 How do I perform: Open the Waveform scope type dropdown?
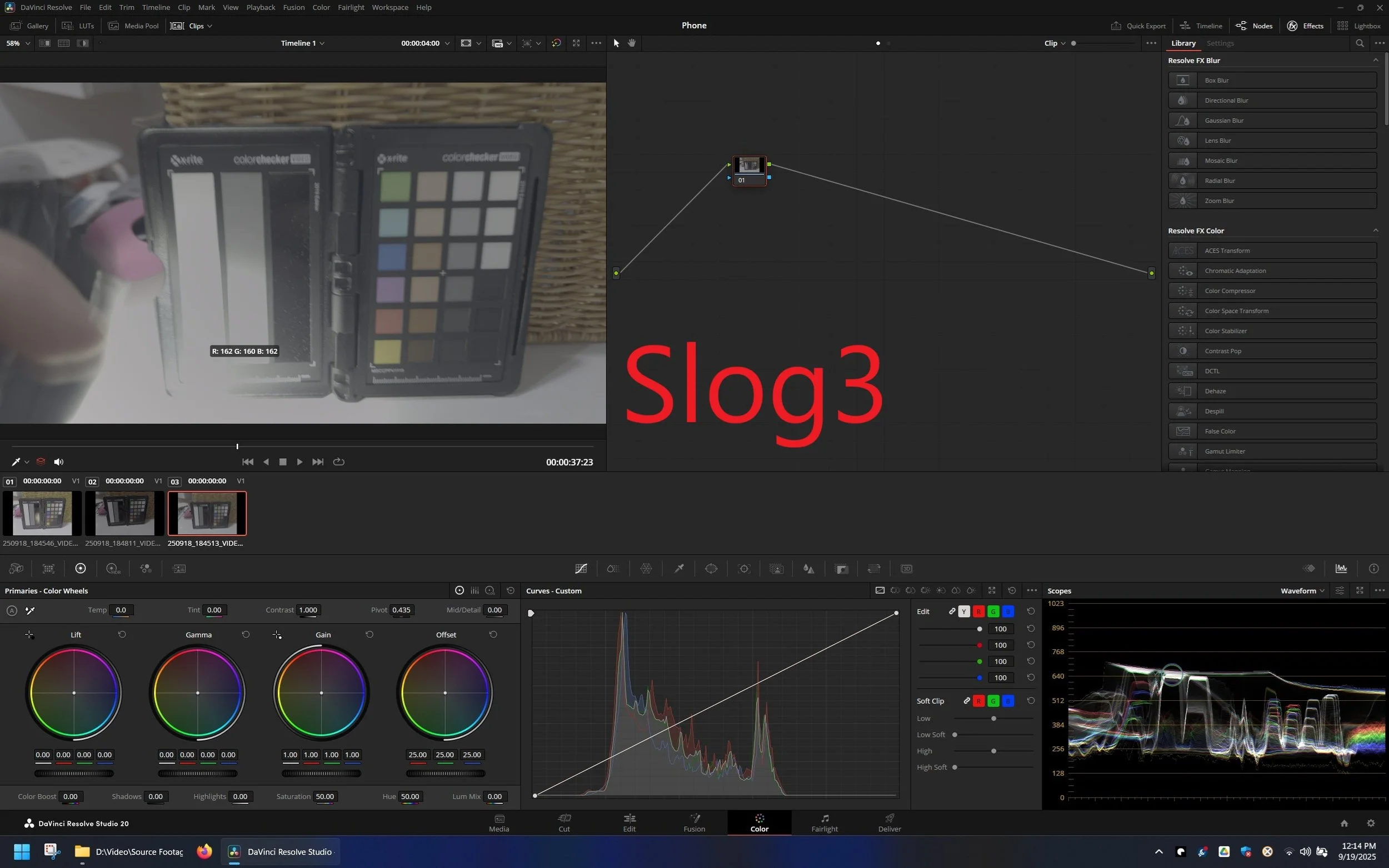click(1302, 591)
